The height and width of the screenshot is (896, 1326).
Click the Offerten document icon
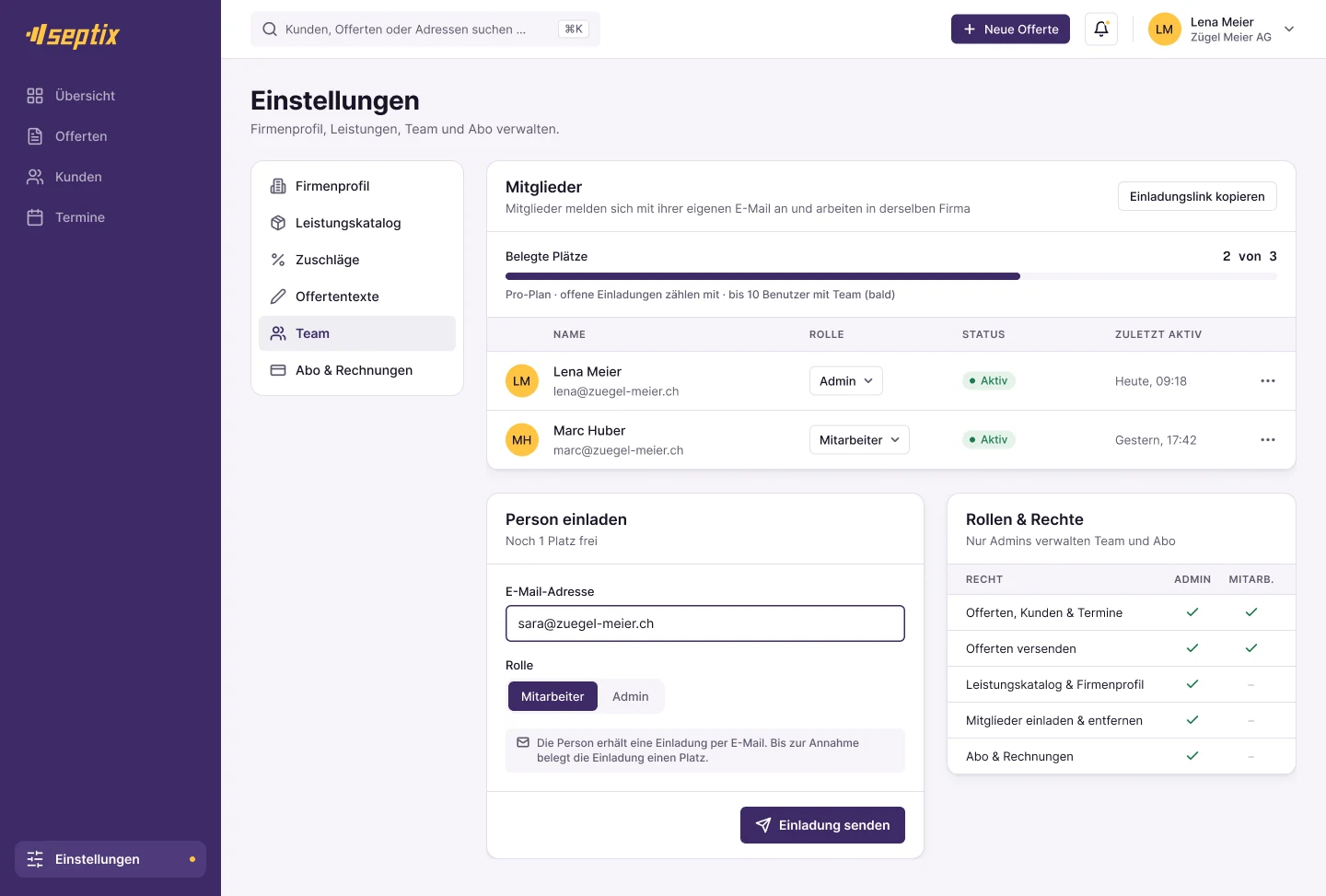point(35,136)
